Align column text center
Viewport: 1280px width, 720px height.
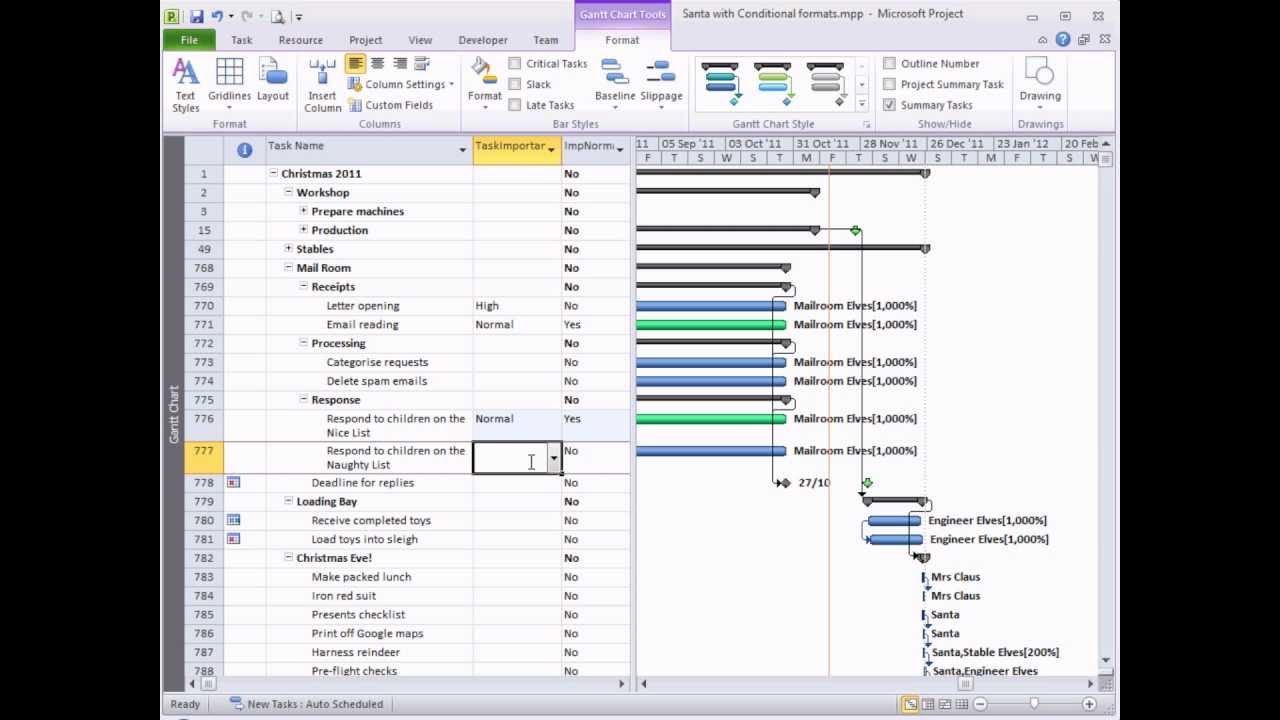coord(377,64)
